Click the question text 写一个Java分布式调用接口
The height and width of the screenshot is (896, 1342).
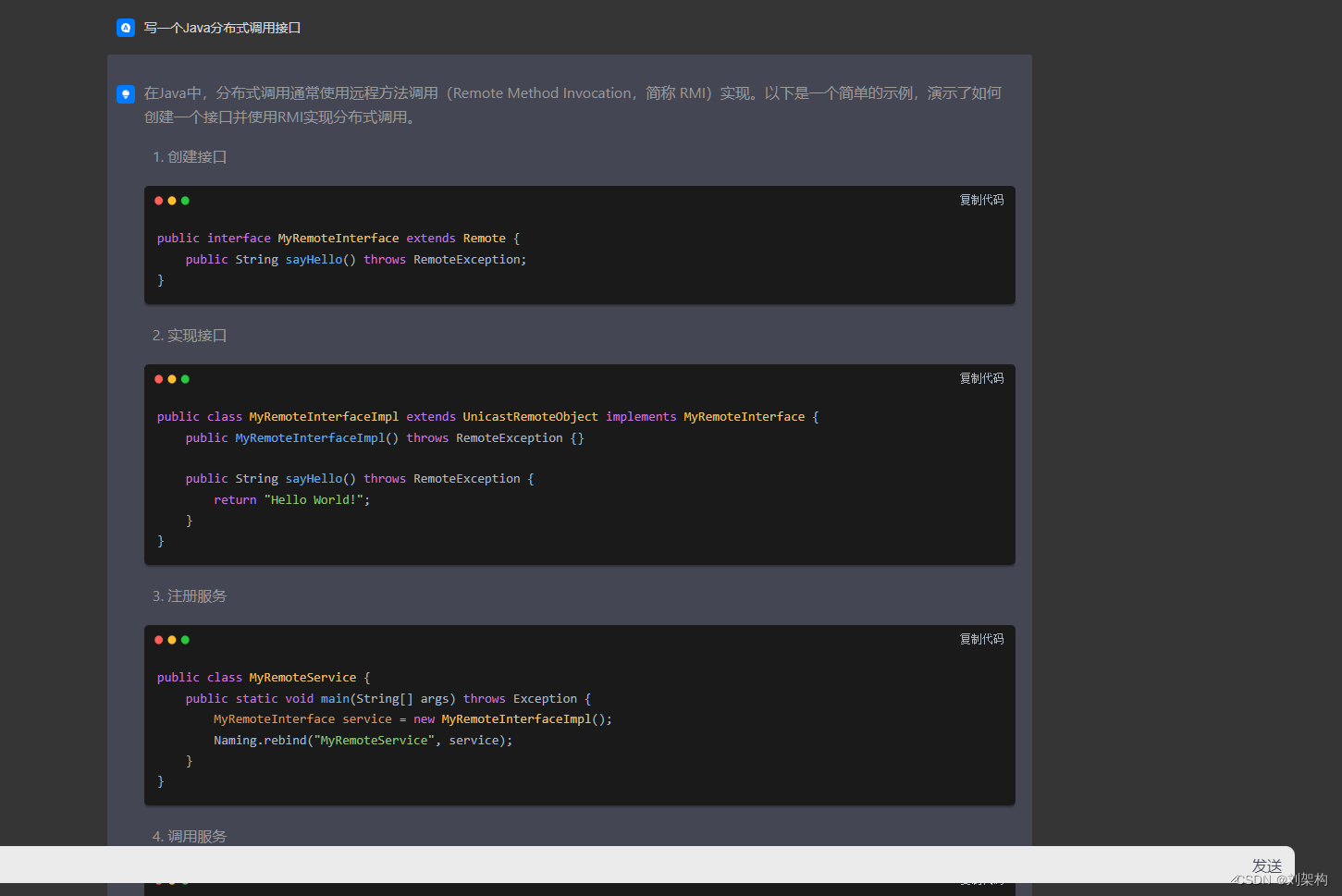(222, 28)
